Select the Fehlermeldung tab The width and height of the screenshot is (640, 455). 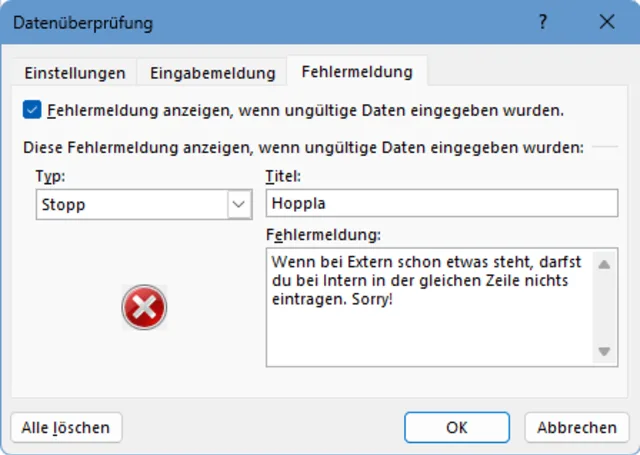(356, 72)
